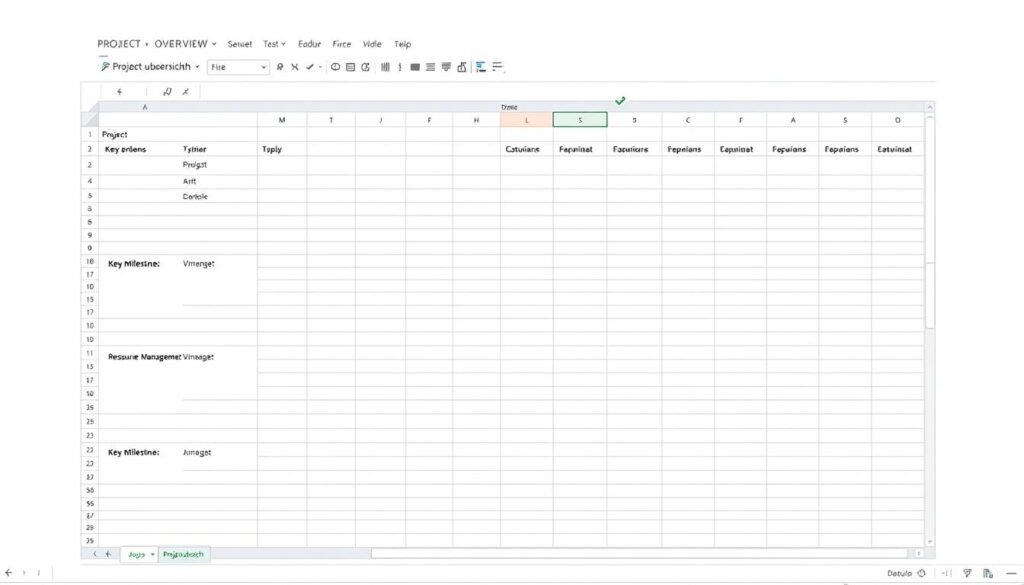Screen dimensions: 1024x585
Task: Select the Resaurie Managemet cell
Action: [144, 357]
